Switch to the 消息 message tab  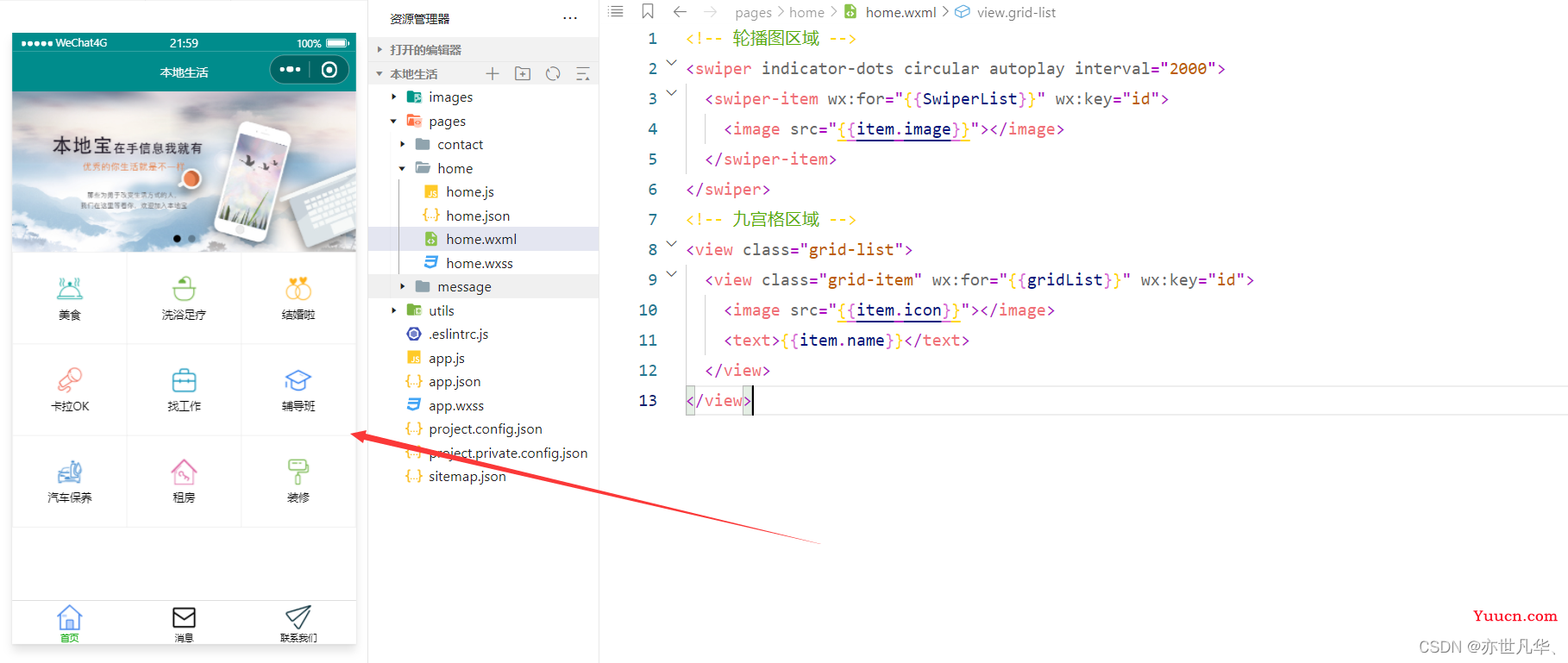184,623
